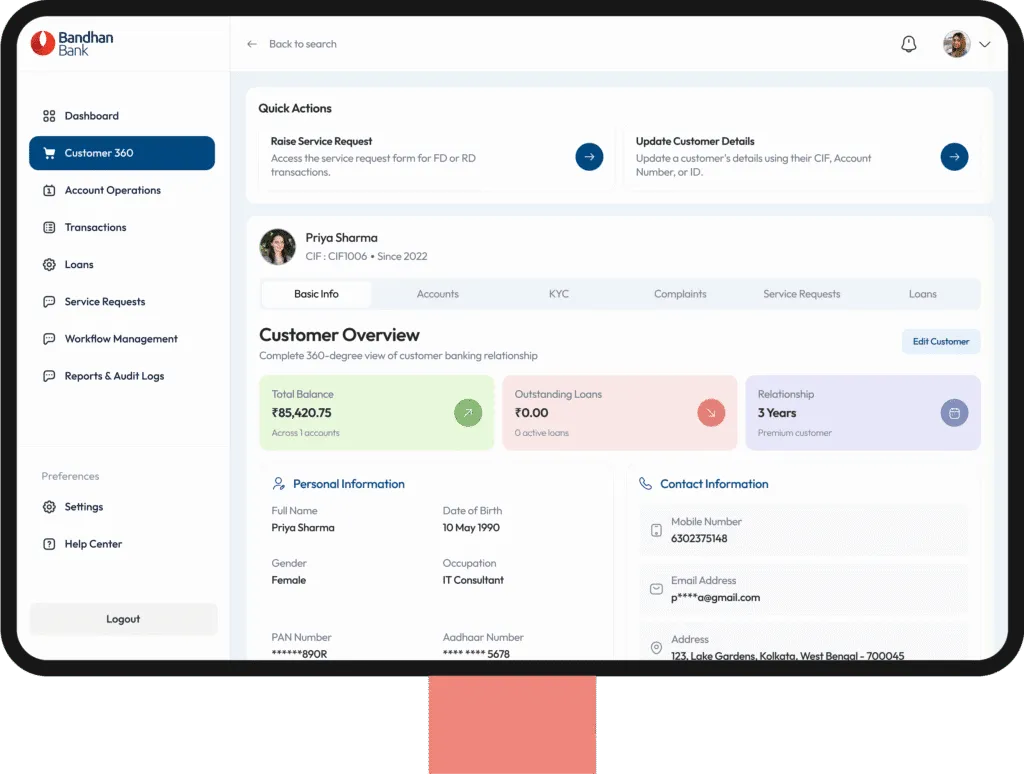Click the mobile number phone icon
Viewport: 1024px width, 774px height.
click(656, 530)
